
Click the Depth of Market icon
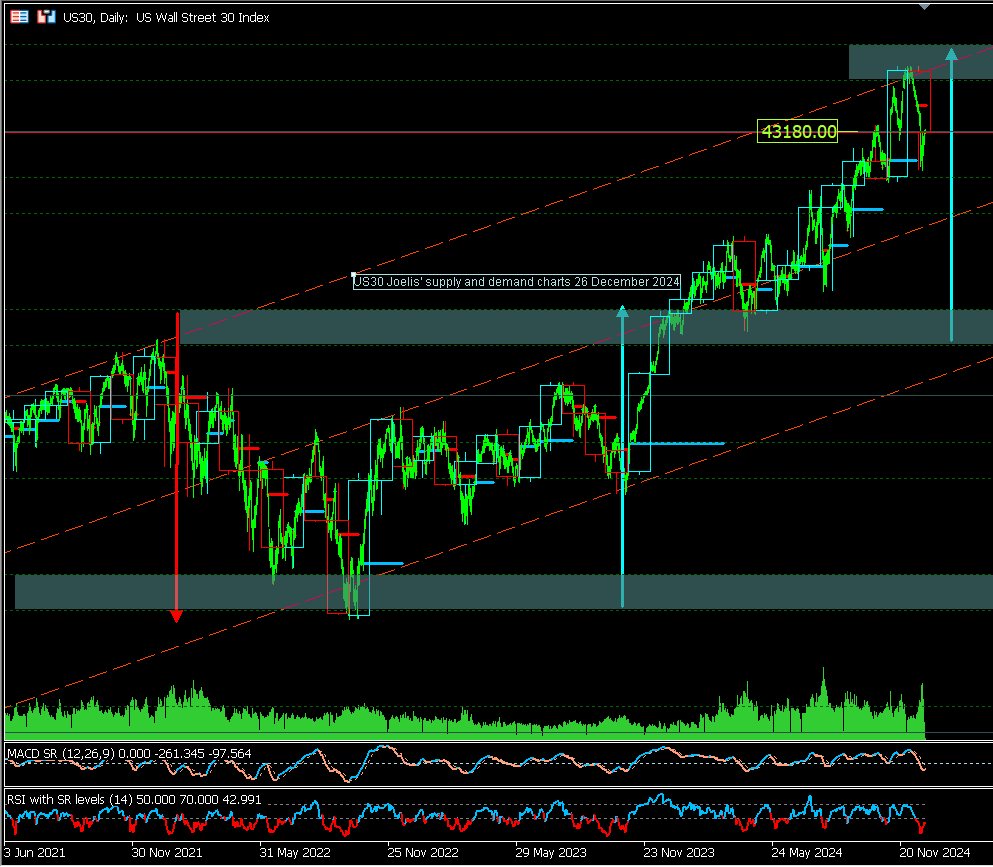pos(45,17)
